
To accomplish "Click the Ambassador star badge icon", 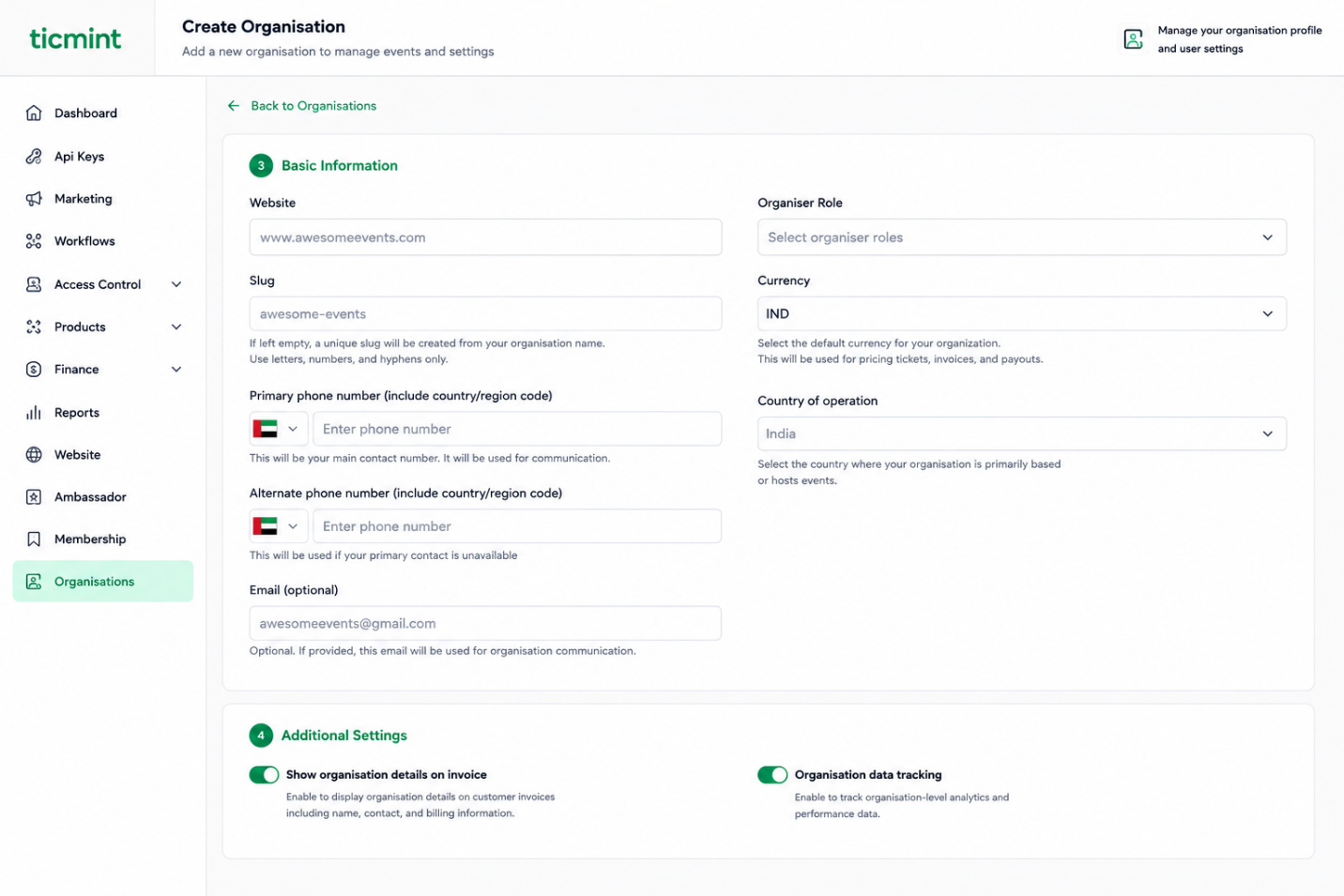I will tap(34, 497).
